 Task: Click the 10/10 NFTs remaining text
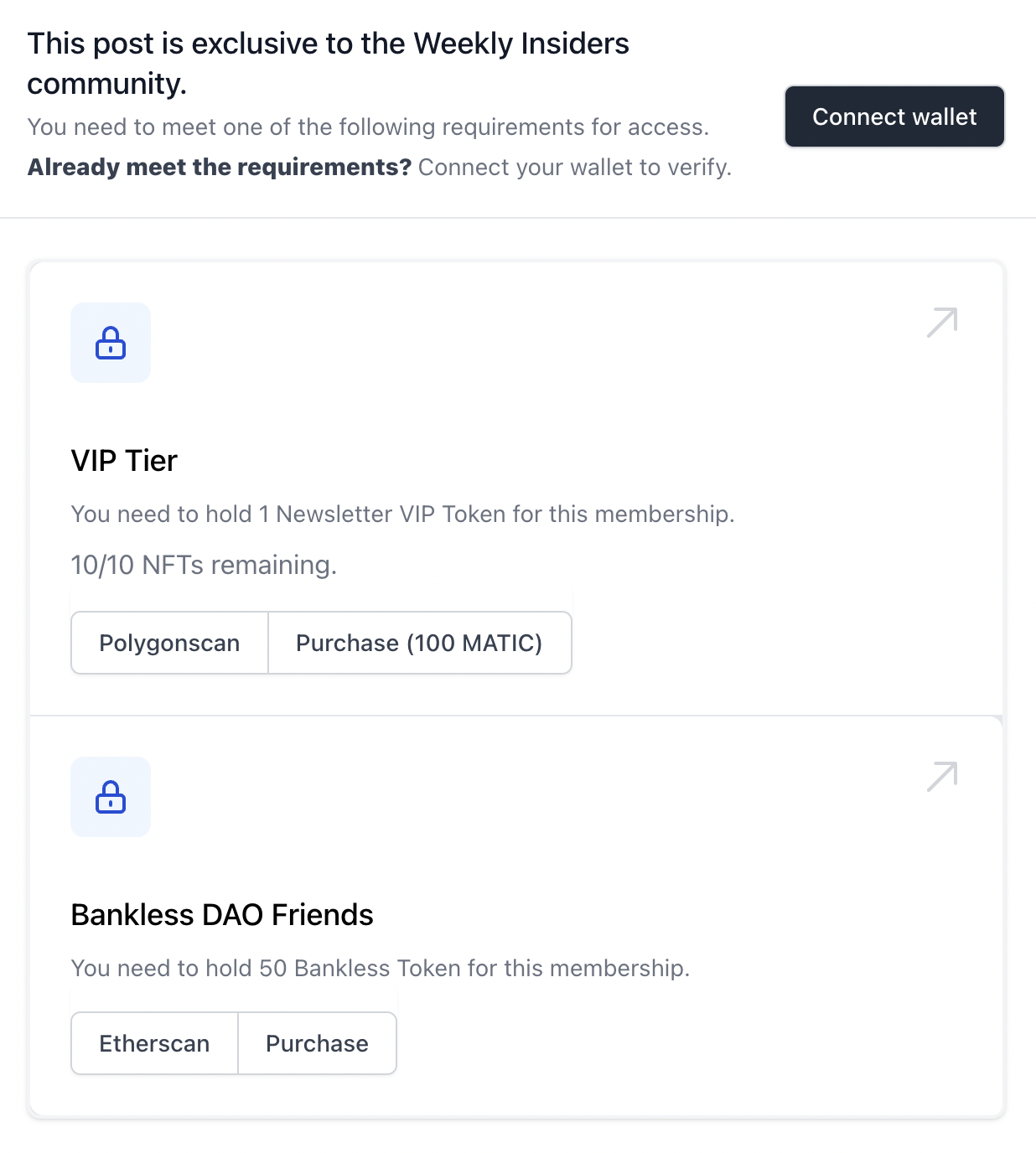pyautogui.click(x=204, y=566)
